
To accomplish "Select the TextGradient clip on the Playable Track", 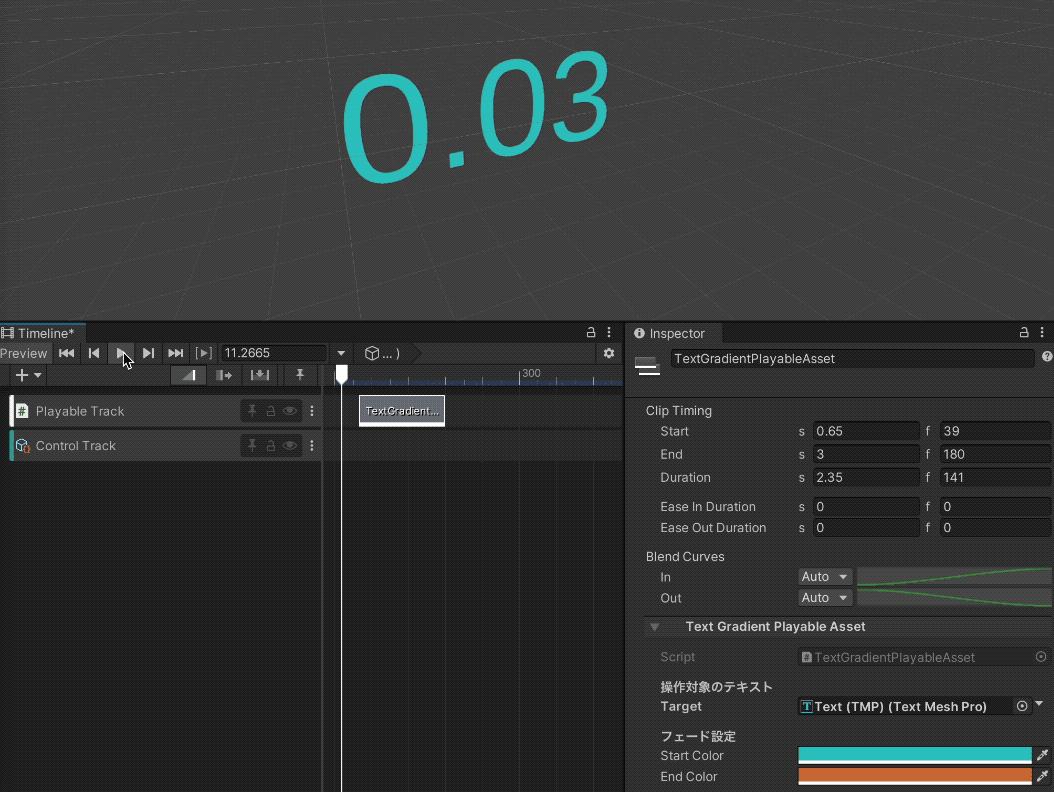I will pos(401,411).
